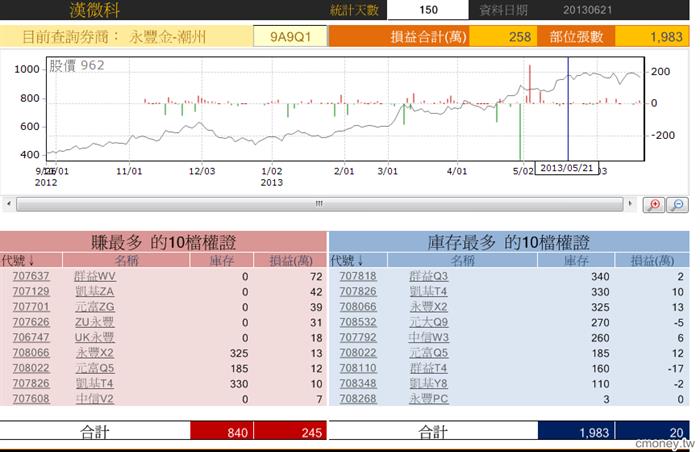Click the 資料日期 value 20130621

coord(587,10)
